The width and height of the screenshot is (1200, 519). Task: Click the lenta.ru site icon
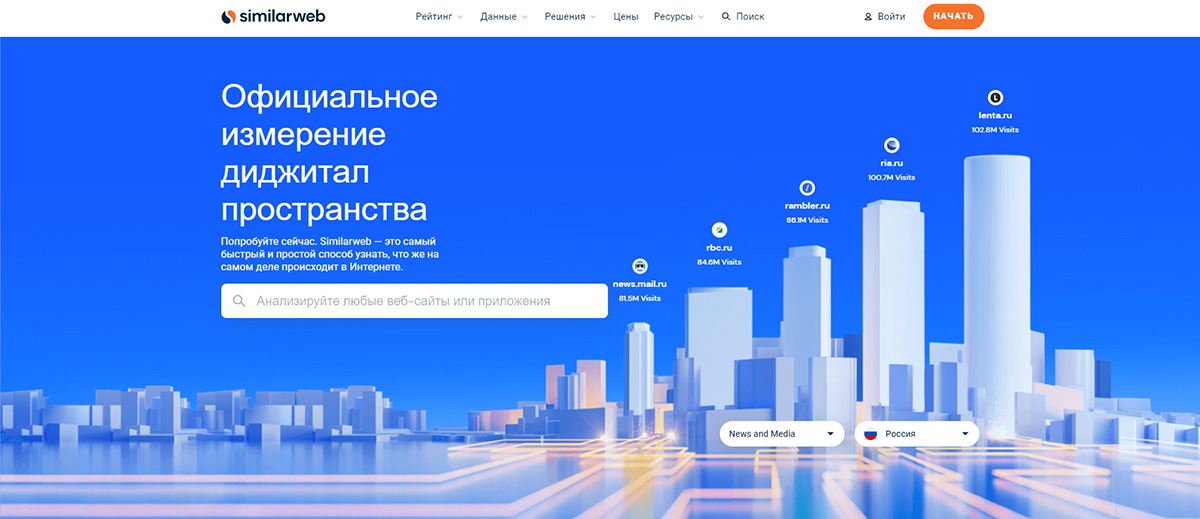(995, 97)
